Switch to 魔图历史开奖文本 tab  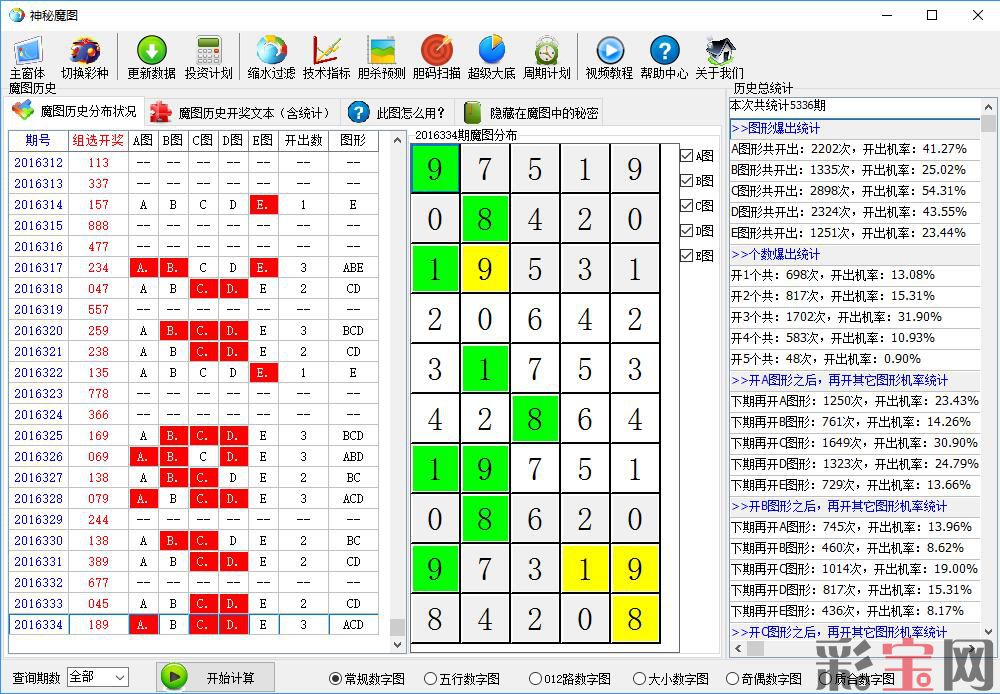[240, 112]
